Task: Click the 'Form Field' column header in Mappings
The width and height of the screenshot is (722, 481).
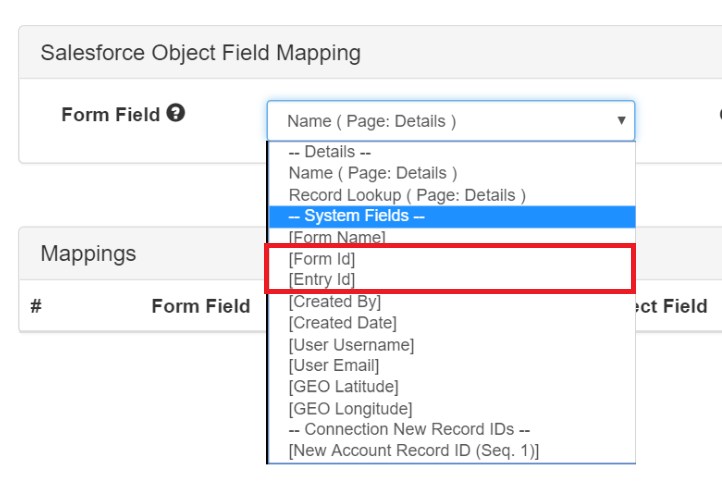Action: tap(201, 306)
